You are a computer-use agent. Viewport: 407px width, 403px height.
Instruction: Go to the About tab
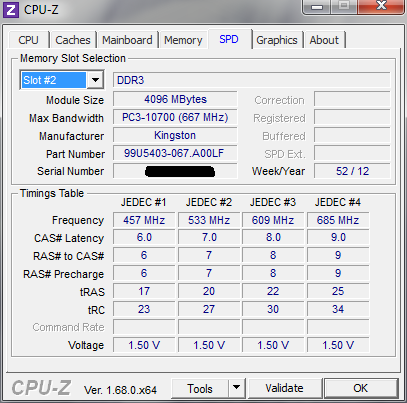[x=324, y=40]
